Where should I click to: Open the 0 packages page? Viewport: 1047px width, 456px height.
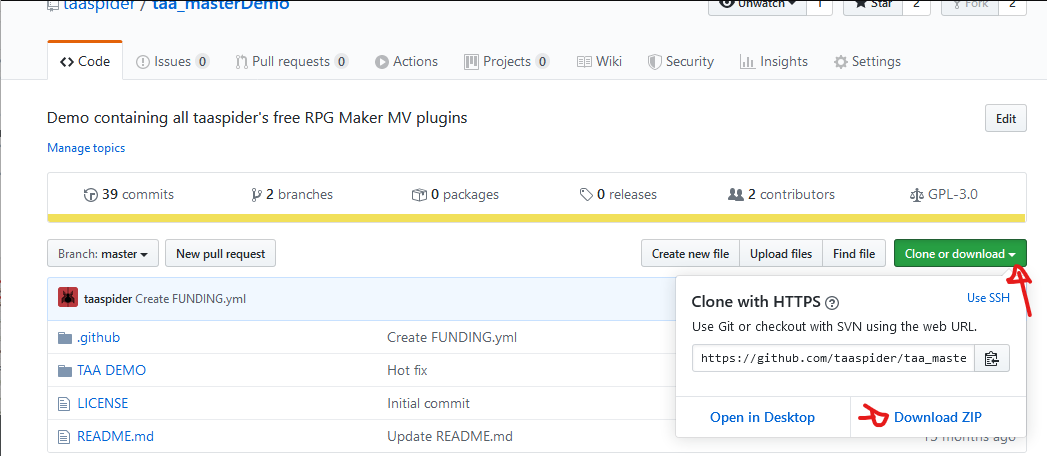(x=455, y=194)
